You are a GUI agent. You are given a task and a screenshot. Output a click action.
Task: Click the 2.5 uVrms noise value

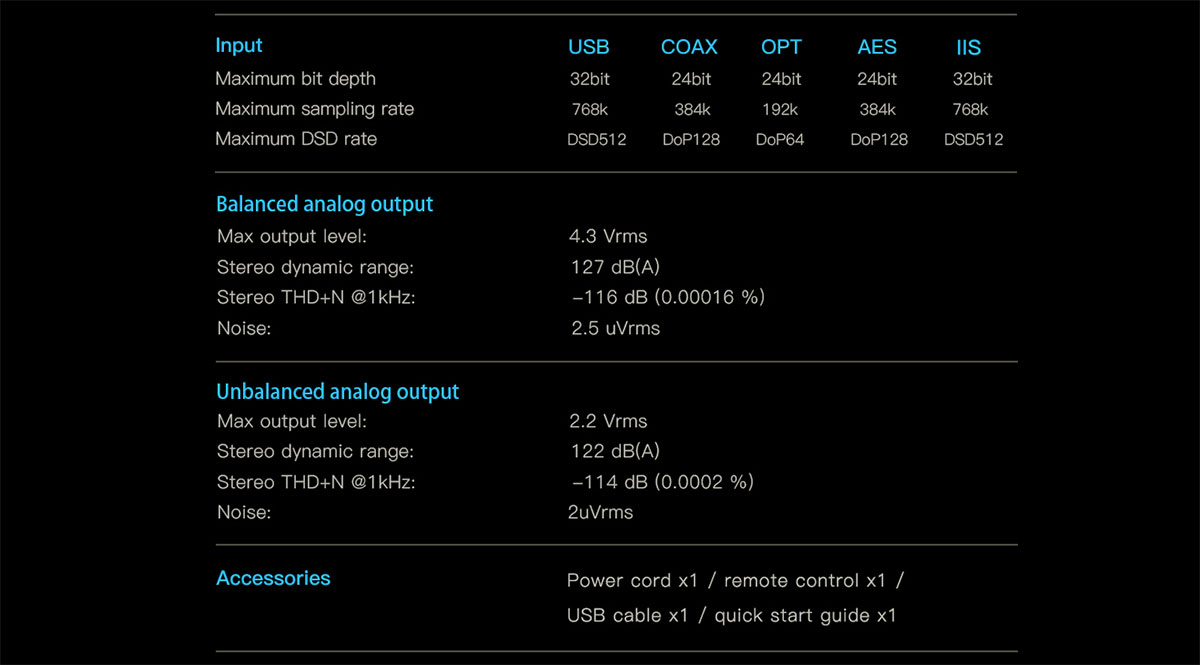[615, 328]
